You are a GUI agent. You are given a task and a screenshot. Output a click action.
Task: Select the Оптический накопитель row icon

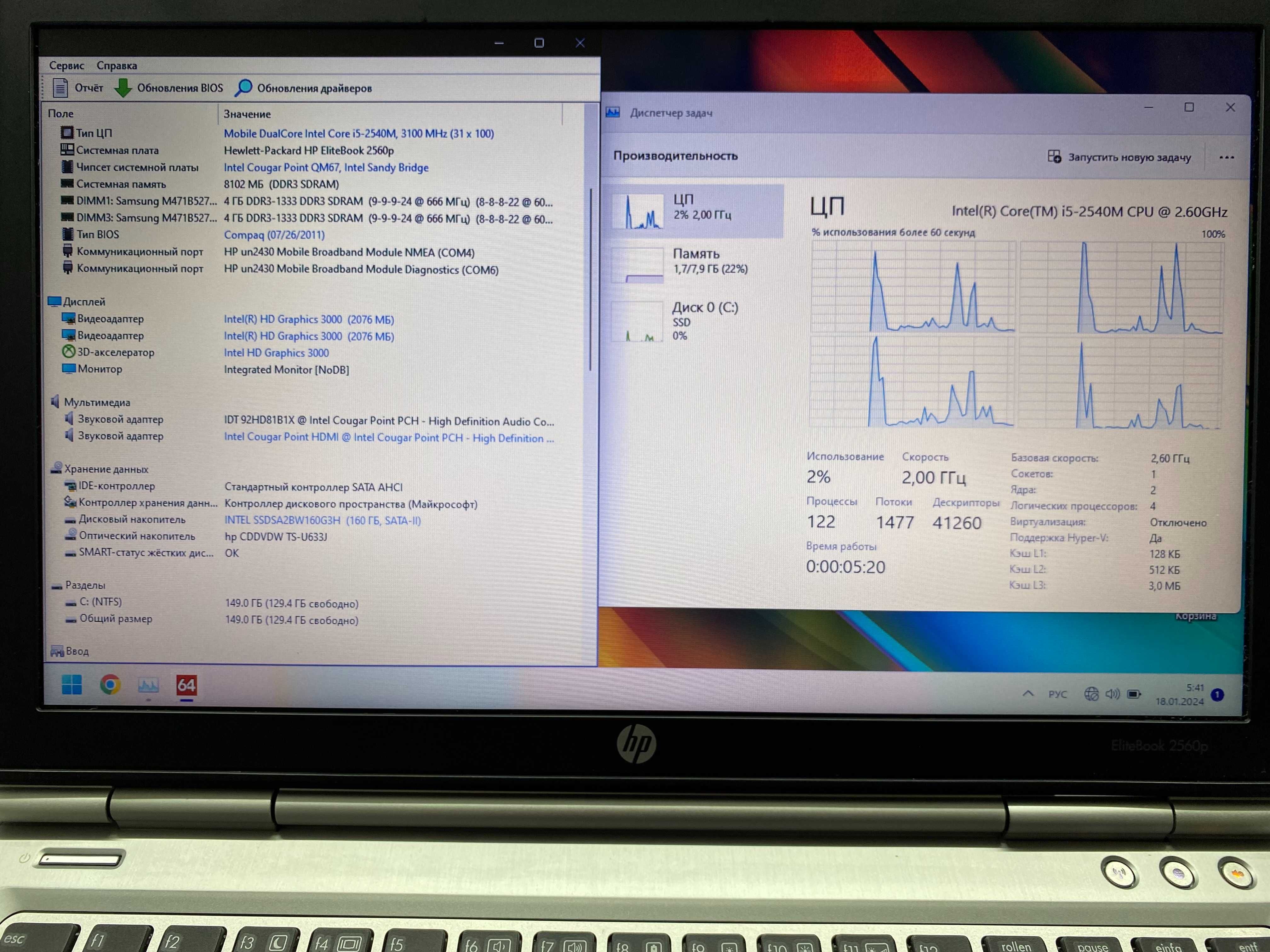click(x=71, y=534)
